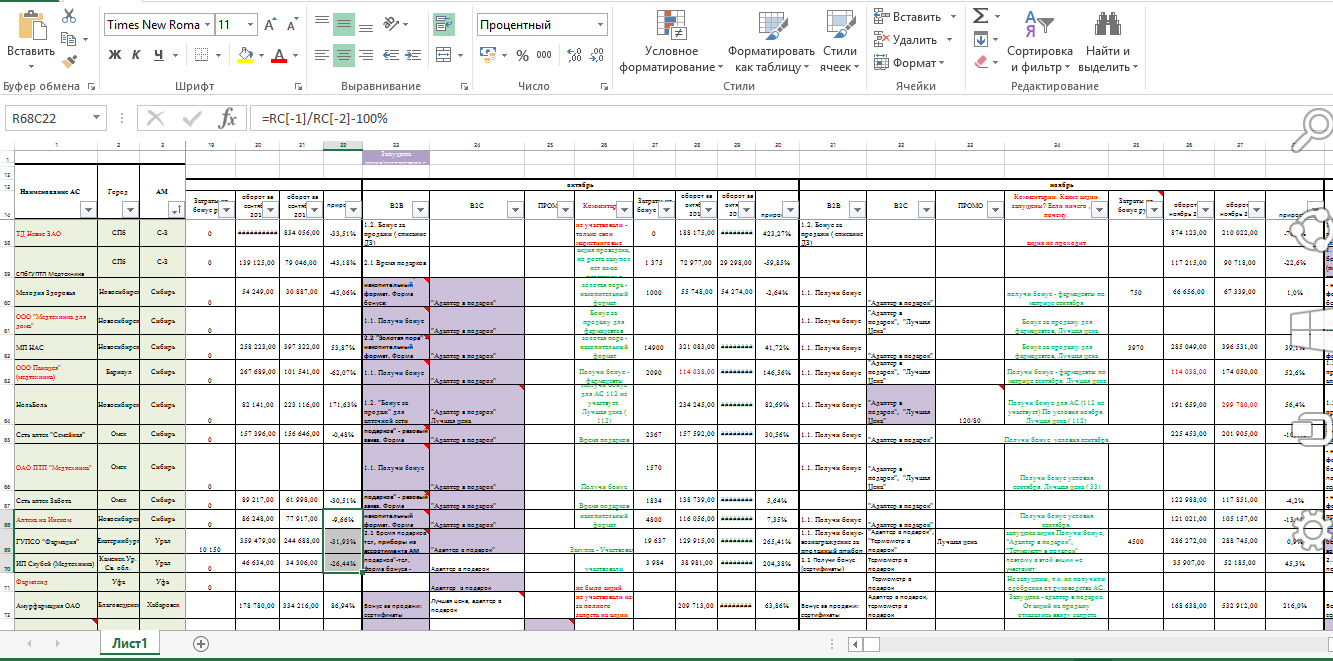Screen dimensions: 1333x661
Task: Open Форматировать как таблицу dropdown
Action: point(771,42)
